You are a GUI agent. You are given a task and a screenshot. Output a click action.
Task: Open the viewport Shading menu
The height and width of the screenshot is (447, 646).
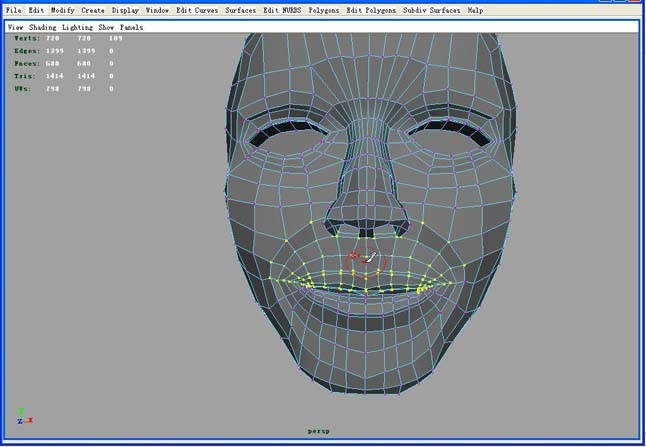(x=42, y=27)
